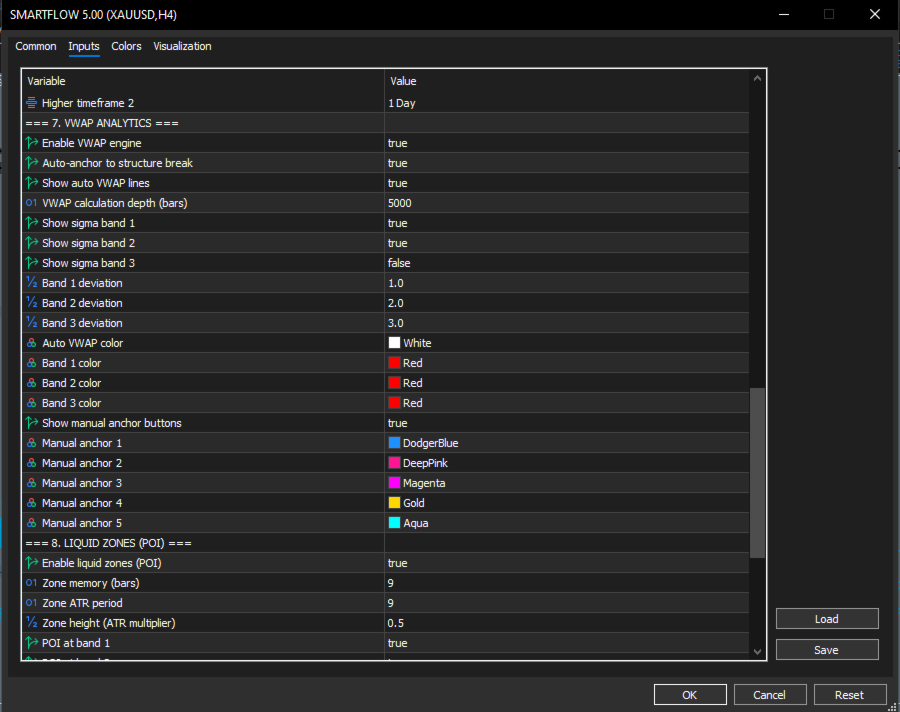Open Band 2 color Red dropdown

pyautogui.click(x=567, y=383)
